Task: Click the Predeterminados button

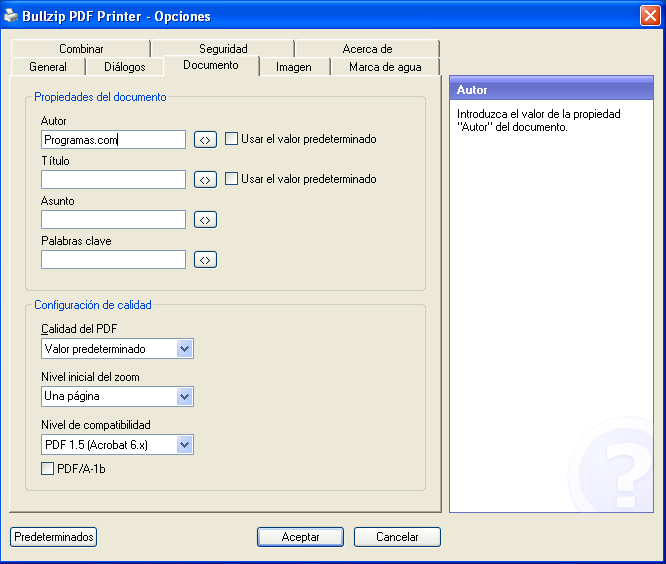Action: pyautogui.click(x=54, y=537)
